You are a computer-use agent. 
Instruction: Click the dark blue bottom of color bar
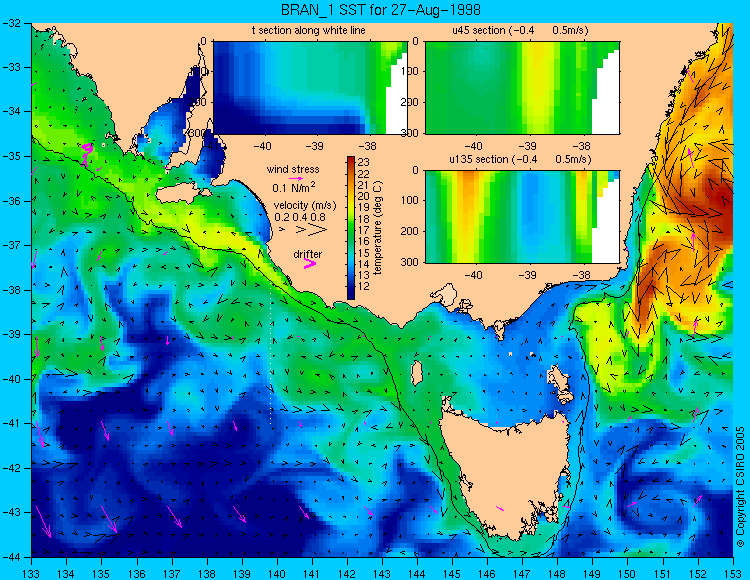(351, 295)
